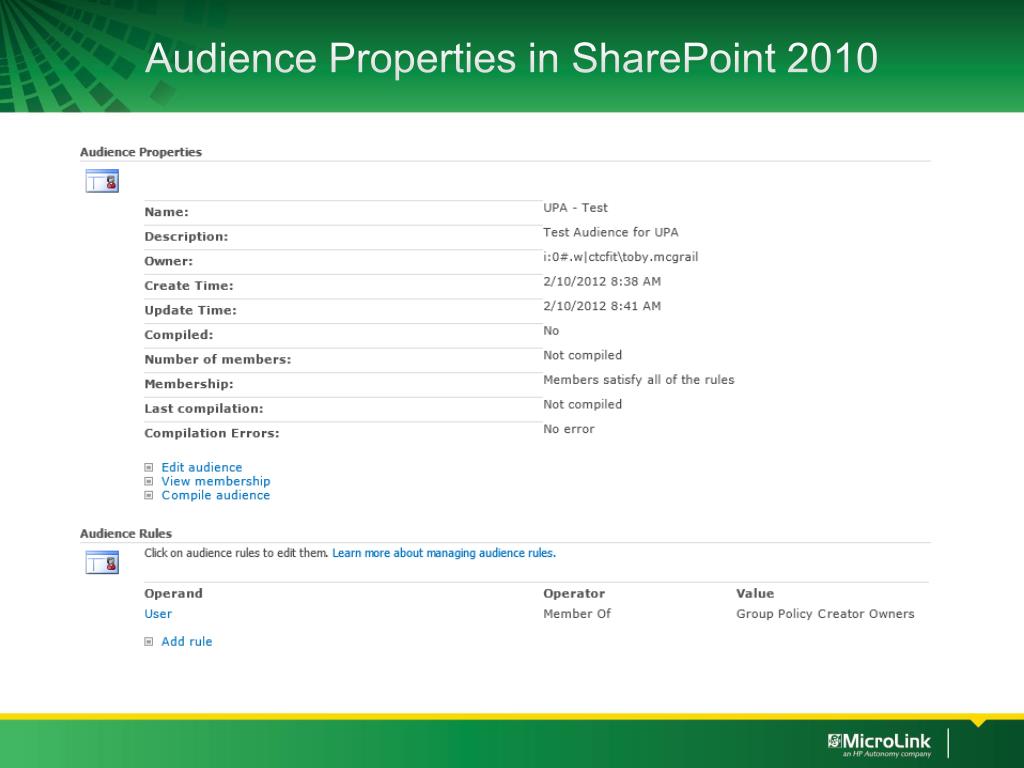The height and width of the screenshot is (768, 1024).
Task: Start Compile audience link
Action: [x=216, y=495]
